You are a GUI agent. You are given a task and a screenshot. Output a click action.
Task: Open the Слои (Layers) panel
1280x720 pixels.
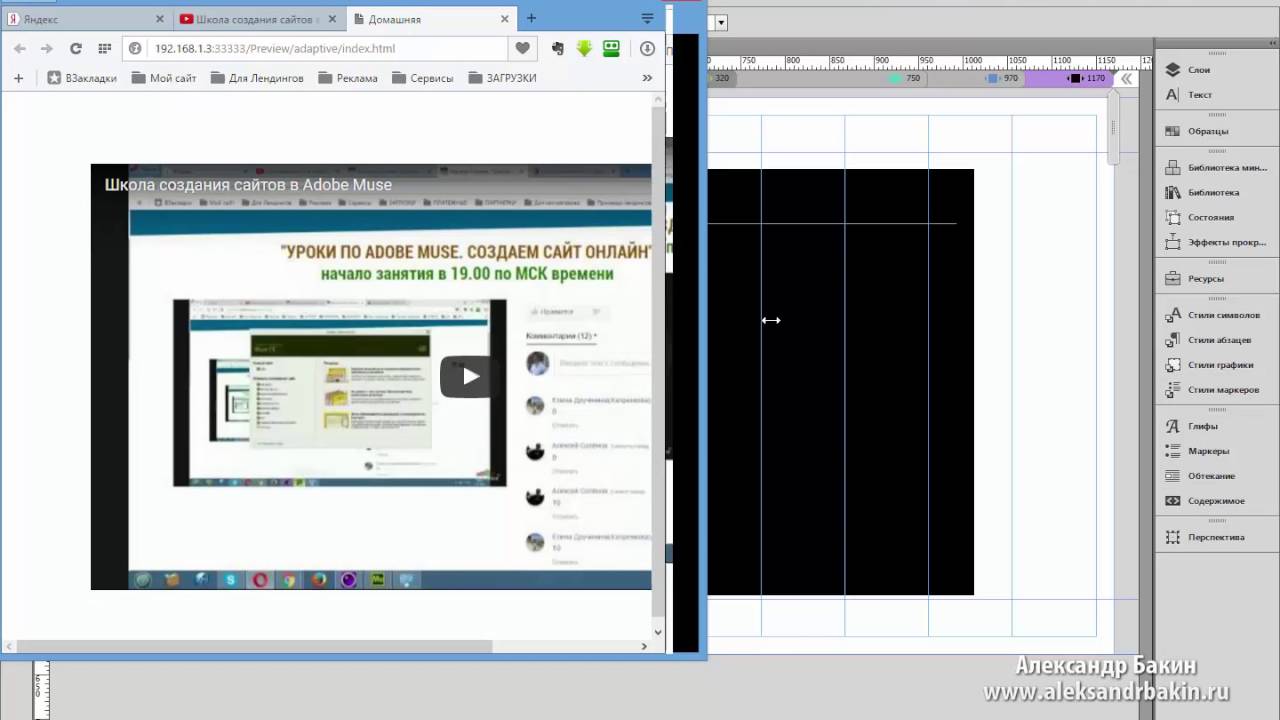1187,70
